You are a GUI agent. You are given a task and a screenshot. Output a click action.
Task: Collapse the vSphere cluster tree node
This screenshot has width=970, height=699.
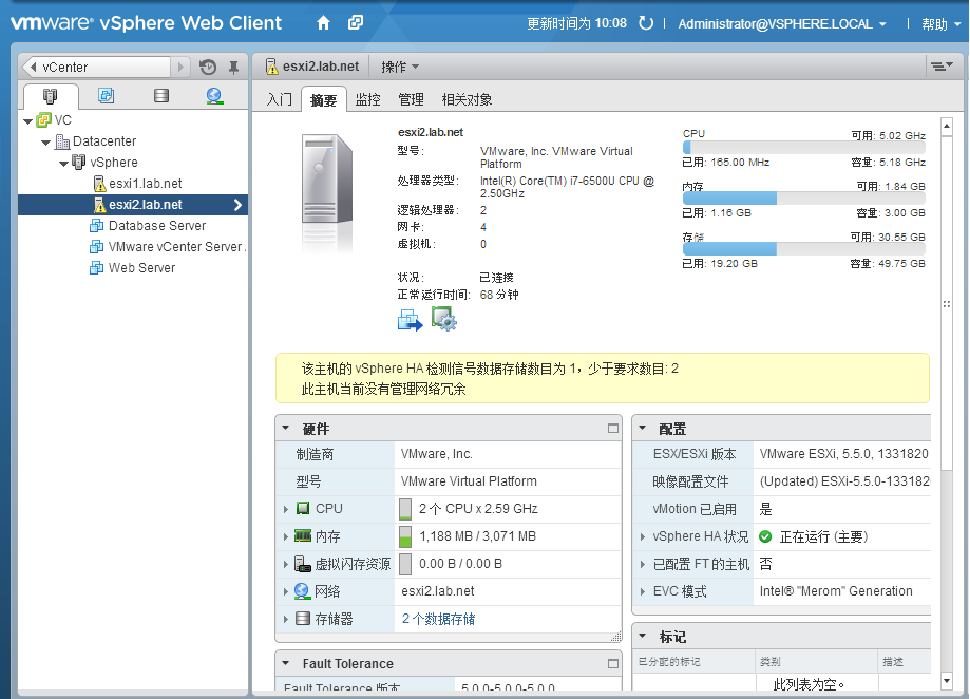tap(64, 164)
